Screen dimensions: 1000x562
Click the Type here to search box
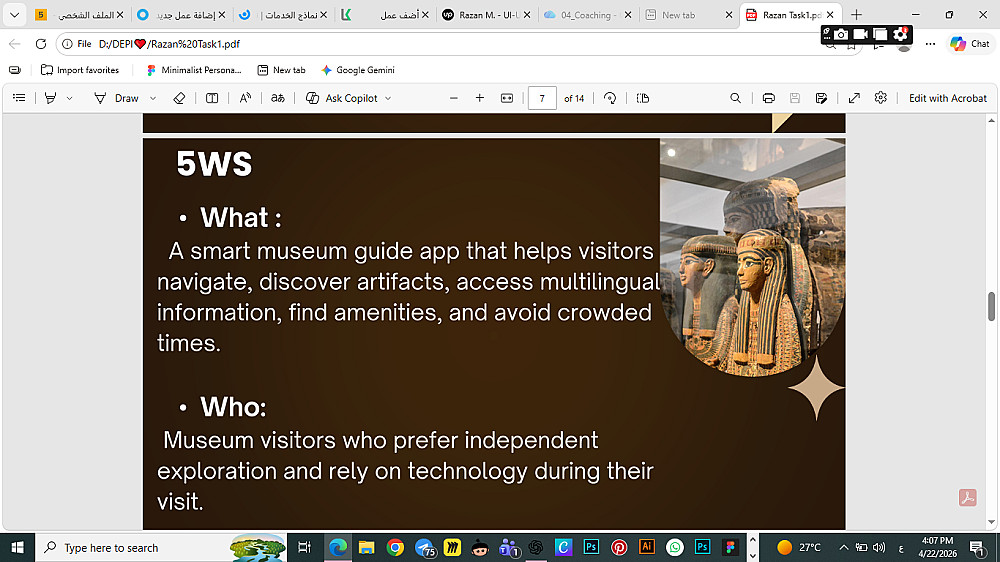(x=161, y=547)
